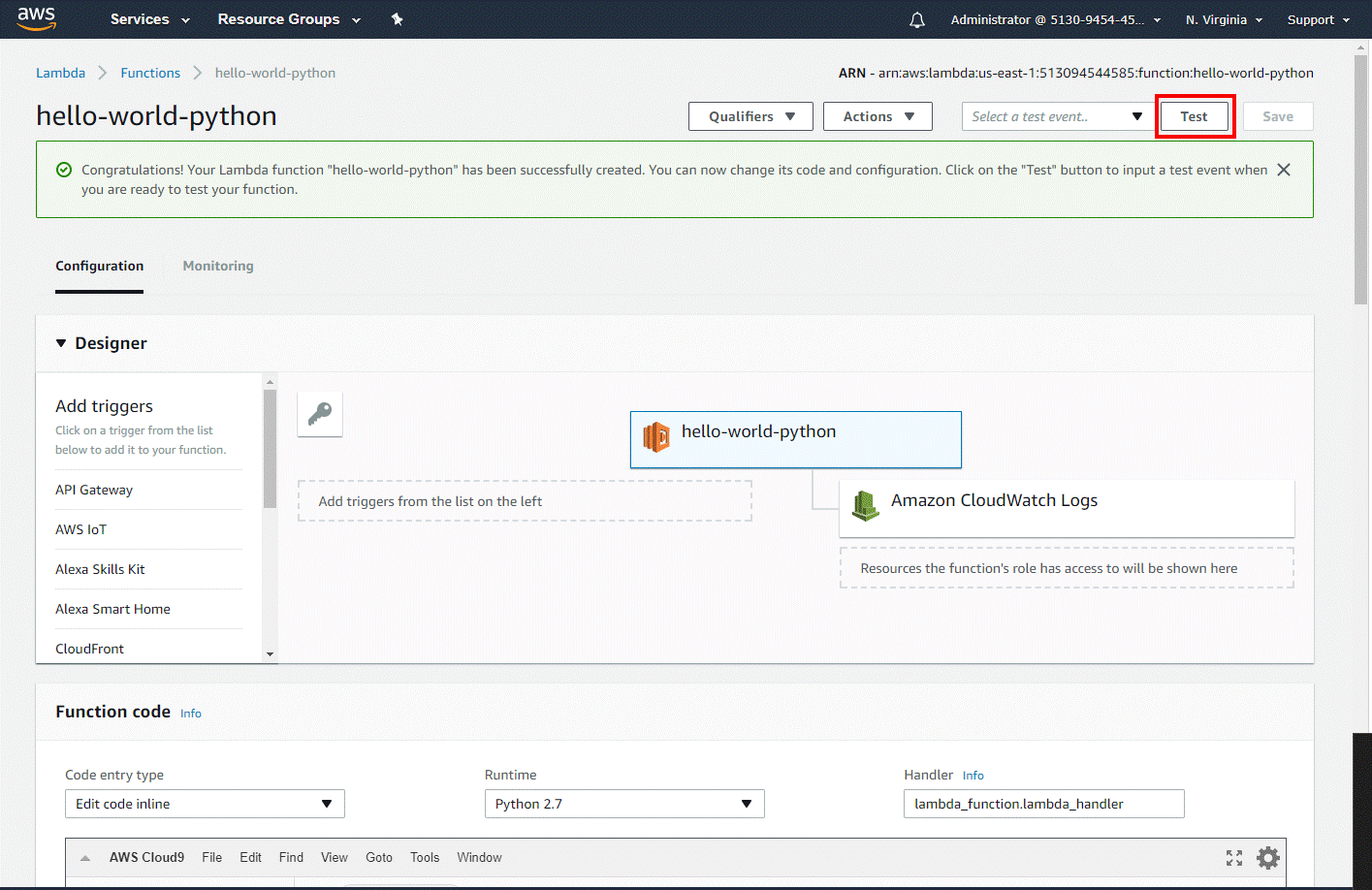Click the Lambda function icon in hello-world-python box
Image resolution: width=1372 pixels, height=890 pixels.
tap(656, 437)
